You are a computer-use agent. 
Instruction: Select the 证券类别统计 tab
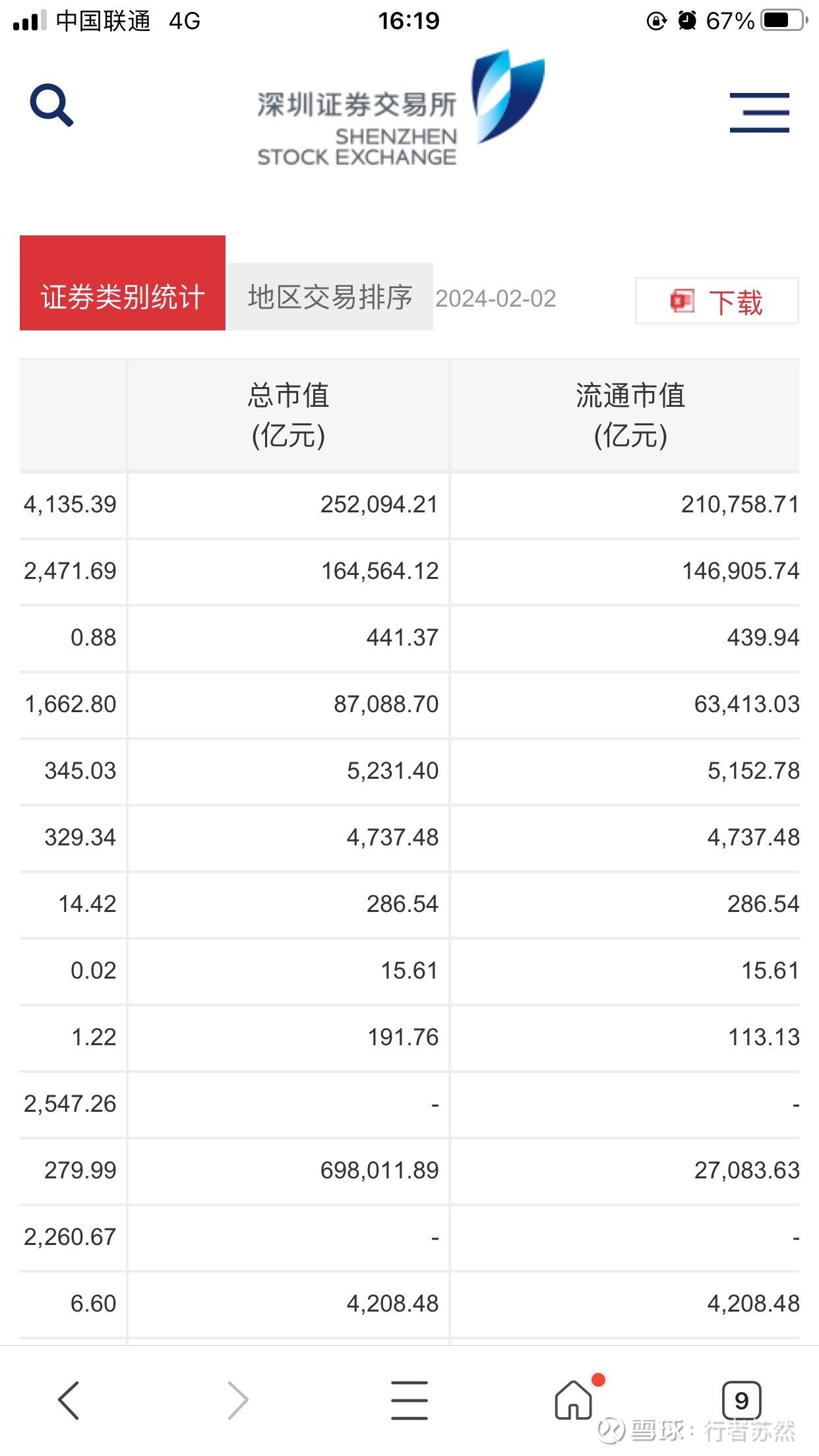(x=123, y=297)
